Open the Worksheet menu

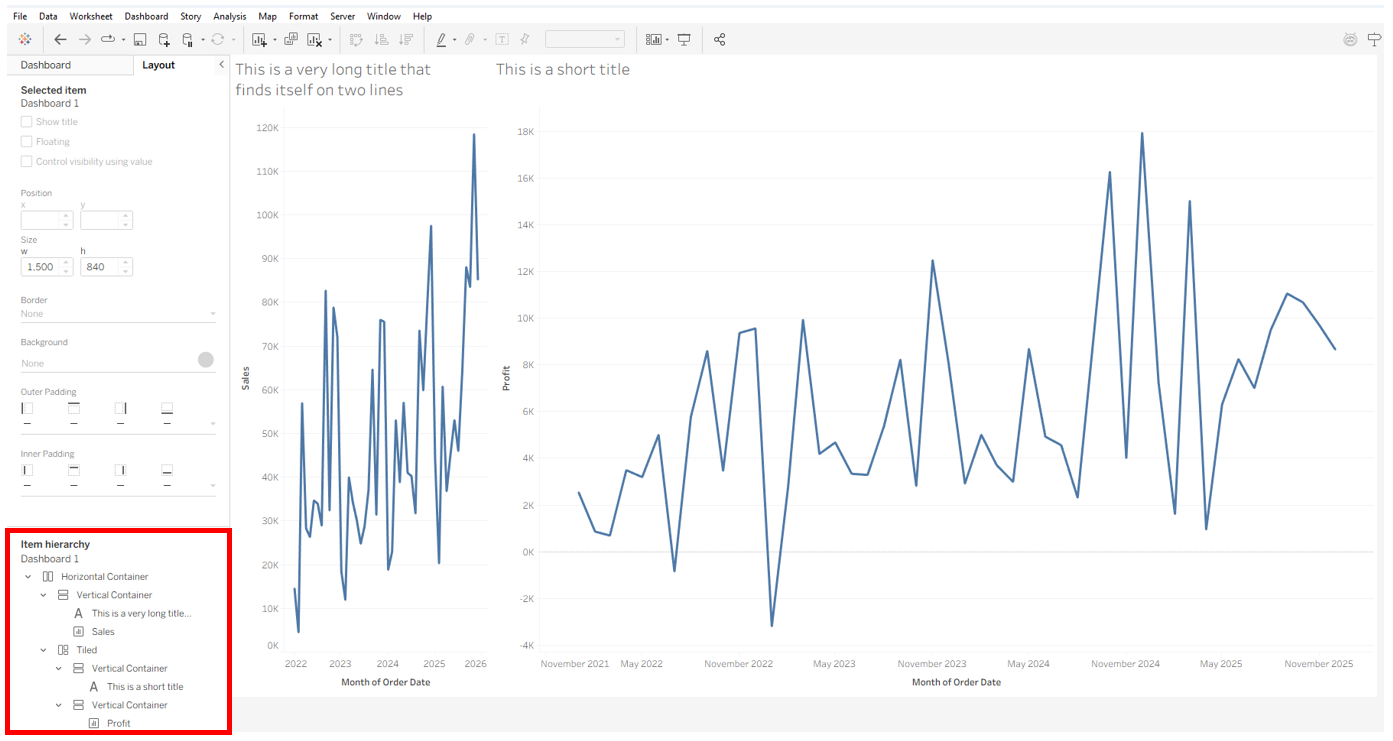pyautogui.click(x=91, y=17)
